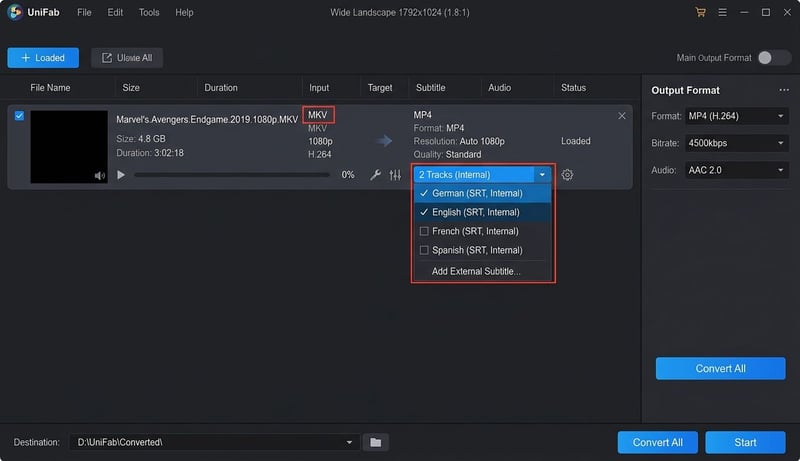The height and width of the screenshot is (461, 800).
Task: Expand the Destination path dropdown
Action: [x=349, y=442]
